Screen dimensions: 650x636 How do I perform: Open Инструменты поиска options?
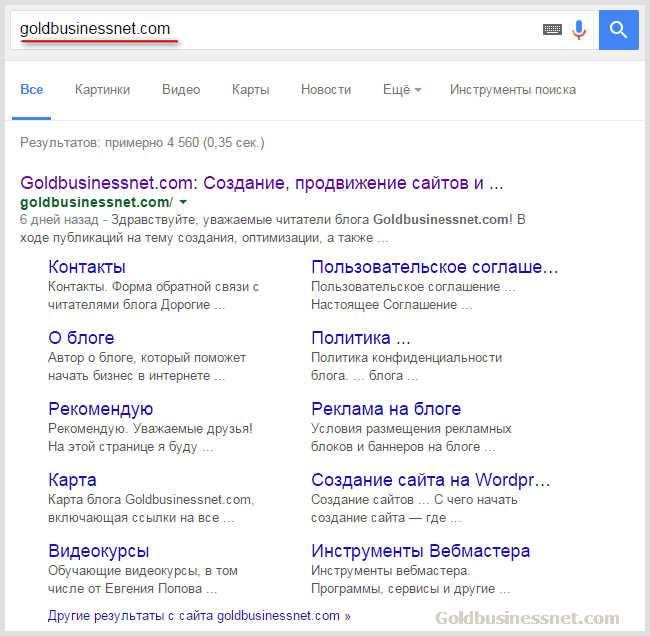click(x=513, y=90)
